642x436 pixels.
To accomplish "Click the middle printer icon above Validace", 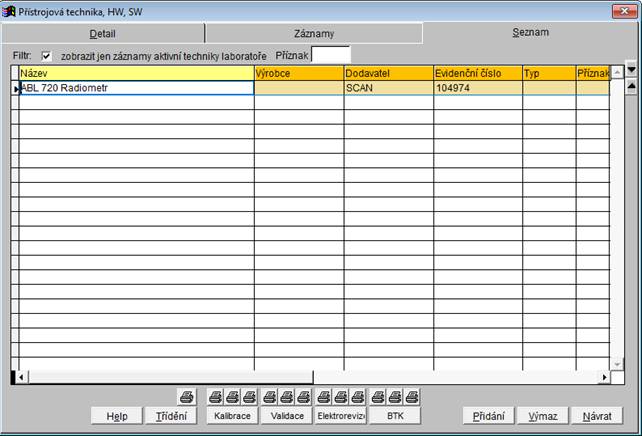I will (287, 397).
